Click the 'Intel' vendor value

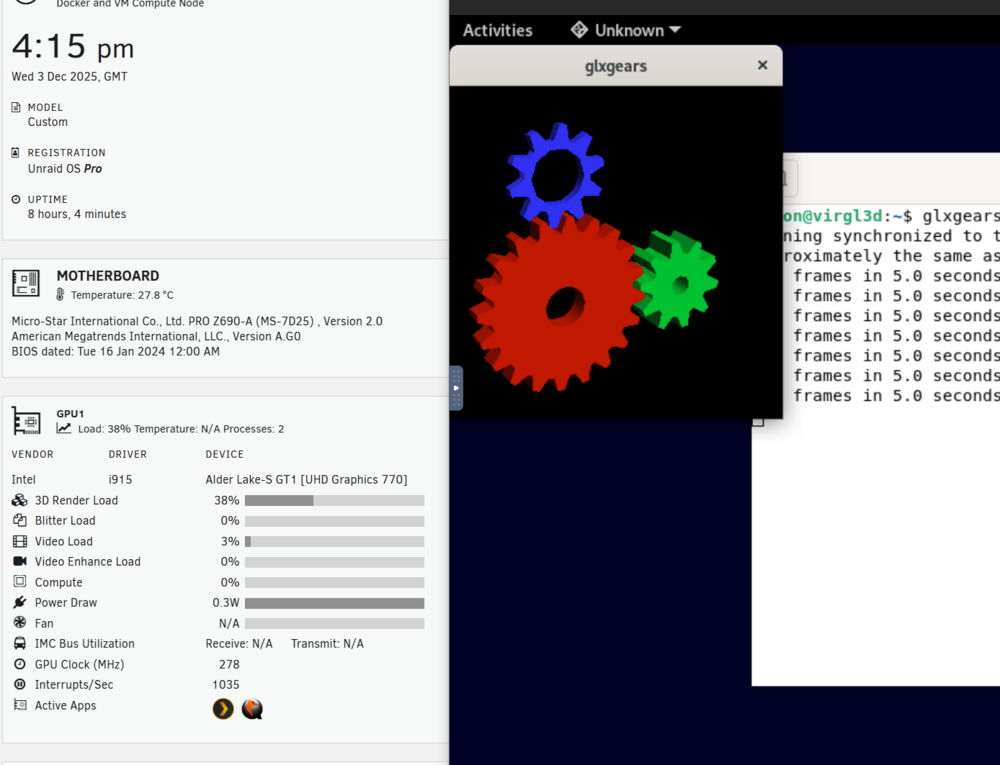(24, 479)
